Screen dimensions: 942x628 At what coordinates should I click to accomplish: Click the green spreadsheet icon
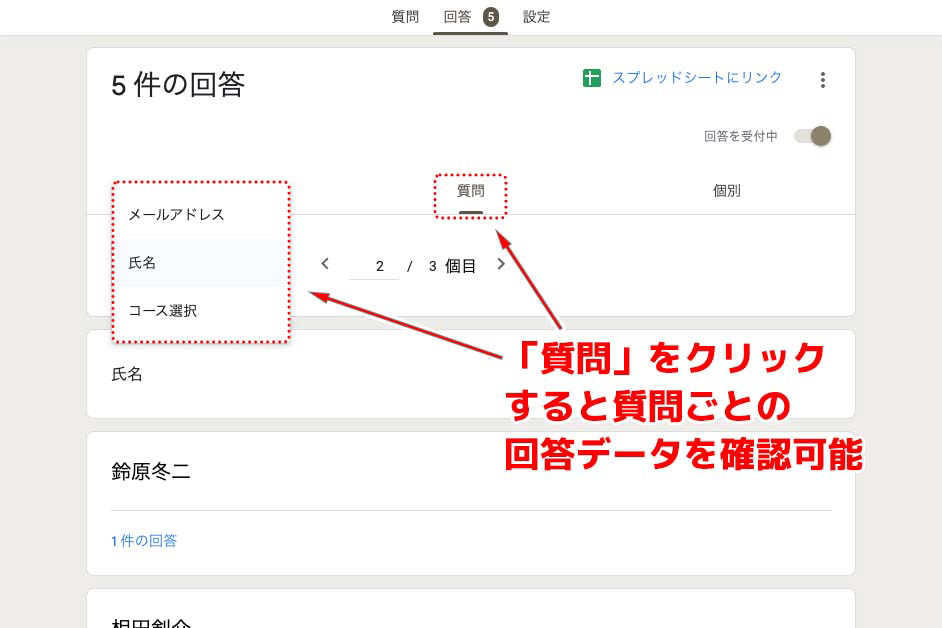(591, 78)
